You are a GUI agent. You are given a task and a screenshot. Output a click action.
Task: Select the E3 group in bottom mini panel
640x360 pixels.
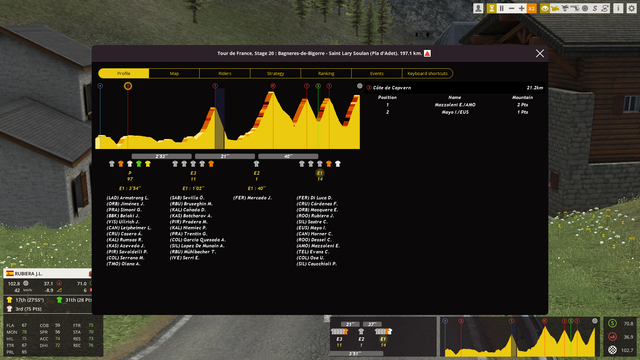pyautogui.click(x=339, y=337)
